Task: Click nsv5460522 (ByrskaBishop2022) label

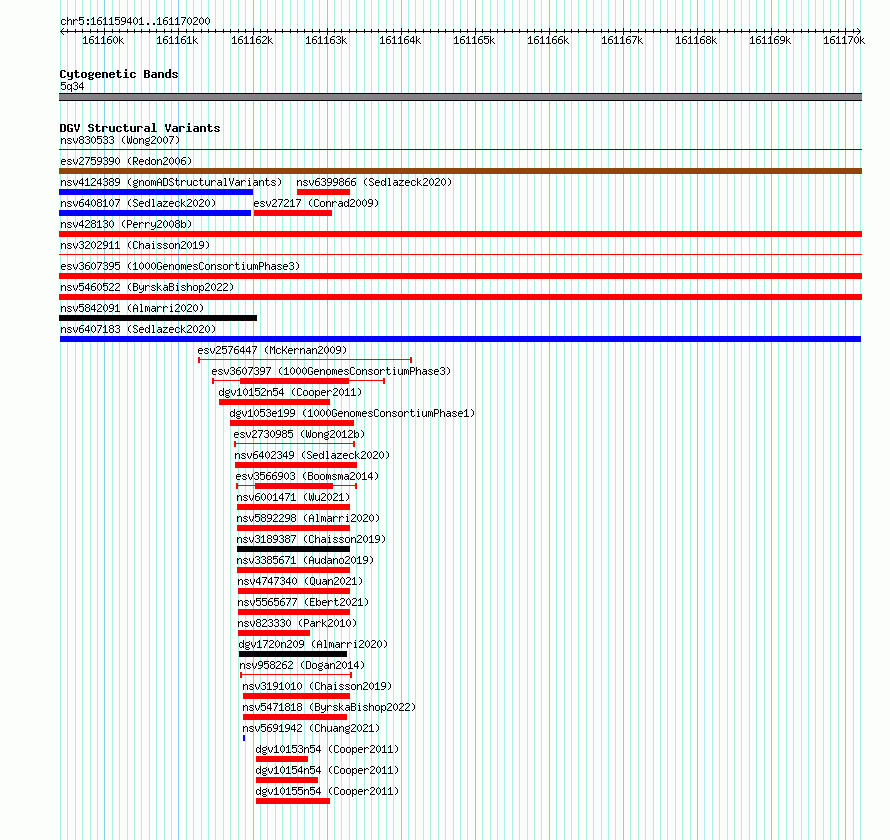Action: point(147,287)
